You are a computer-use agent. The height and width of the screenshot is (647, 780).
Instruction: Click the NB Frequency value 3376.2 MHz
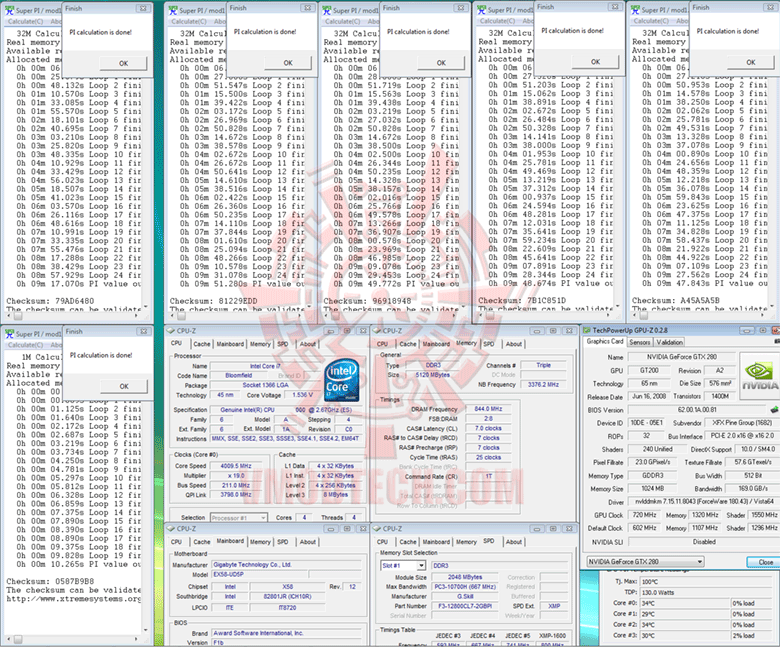point(543,384)
